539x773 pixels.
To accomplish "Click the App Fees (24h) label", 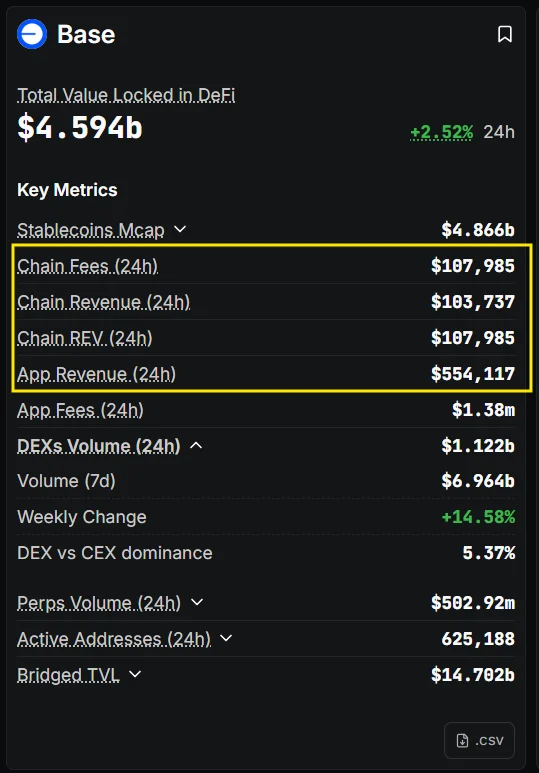I will 80,410.
